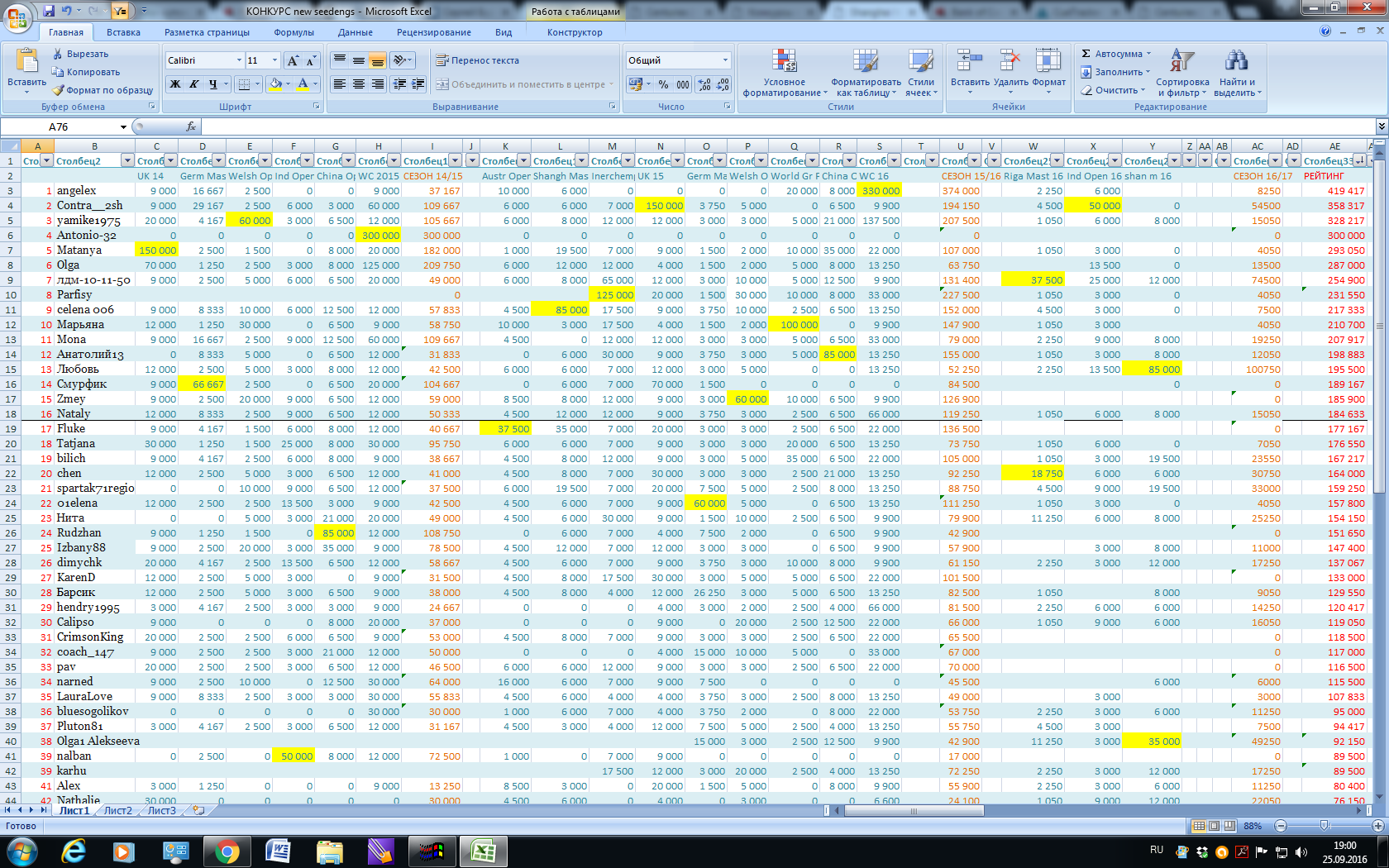The image size is (1389, 868).
Task: Apply percent style number format
Action: click(x=662, y=84)
